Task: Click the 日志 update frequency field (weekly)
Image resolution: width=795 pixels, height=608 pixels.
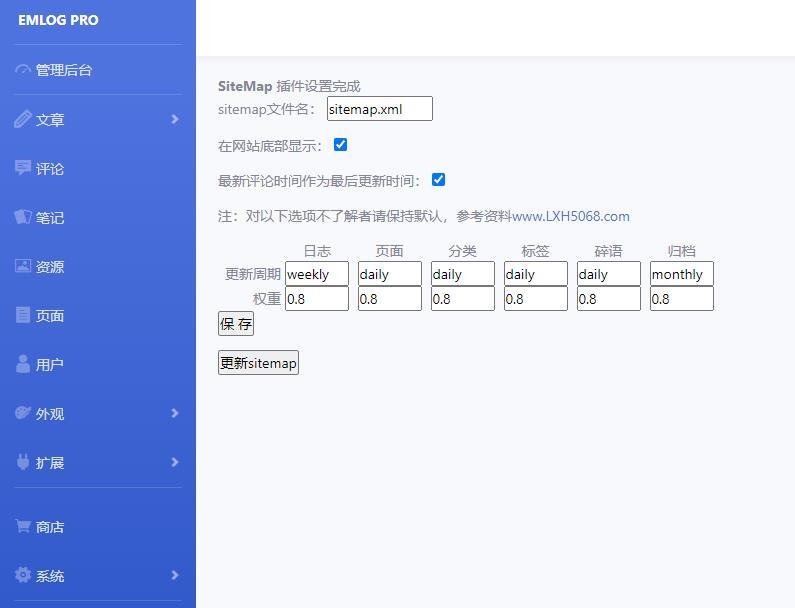Action: click(x=317, y=274)
